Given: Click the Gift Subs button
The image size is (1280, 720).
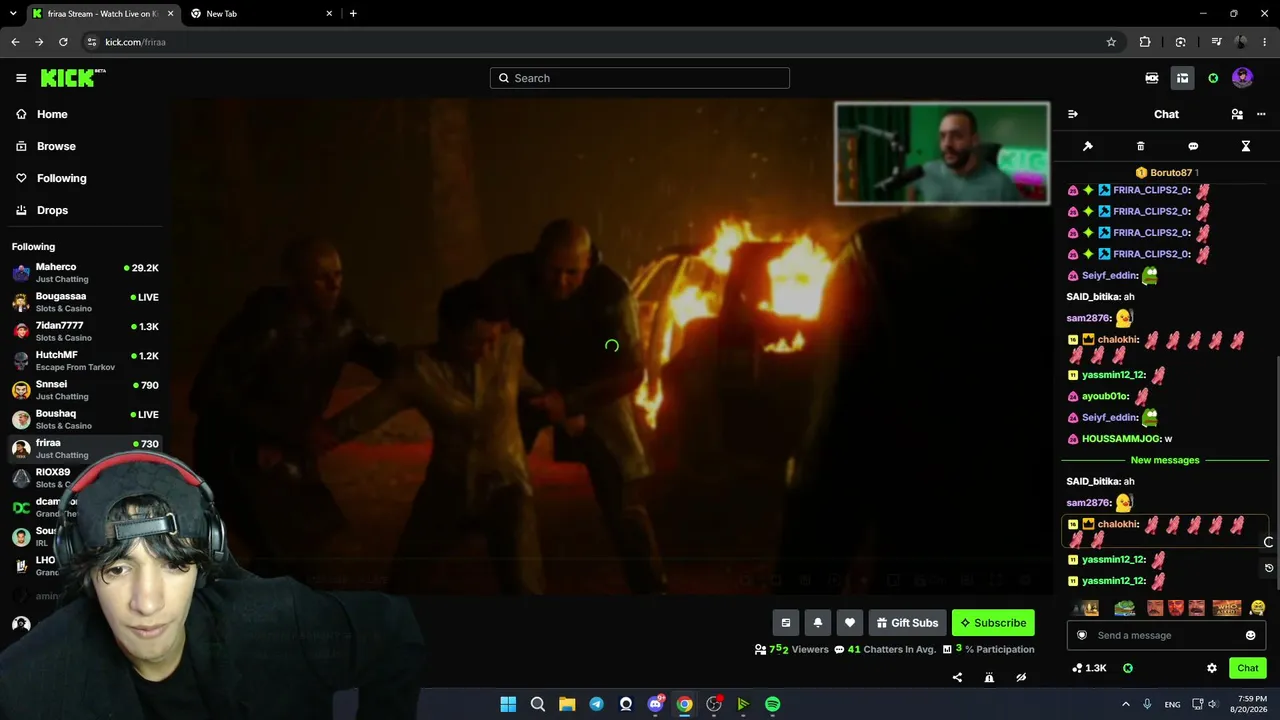Looking at the screenshot, I should click(907, 623).
